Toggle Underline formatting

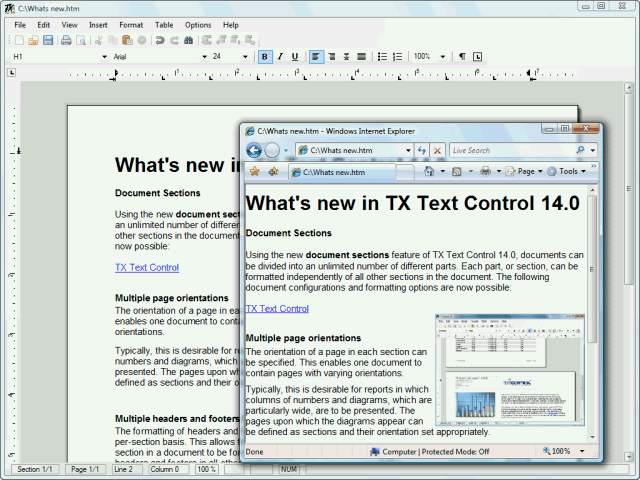click(x=294, y=56)
